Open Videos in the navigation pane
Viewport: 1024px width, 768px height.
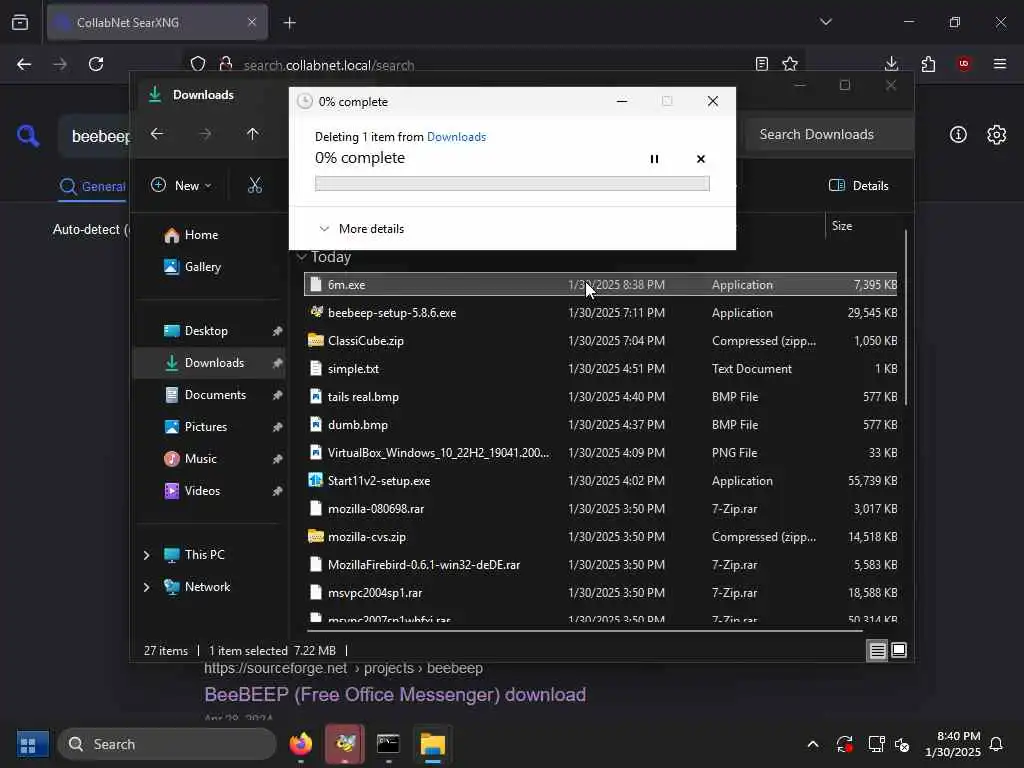pyautogui.click(x=202, y=491)
